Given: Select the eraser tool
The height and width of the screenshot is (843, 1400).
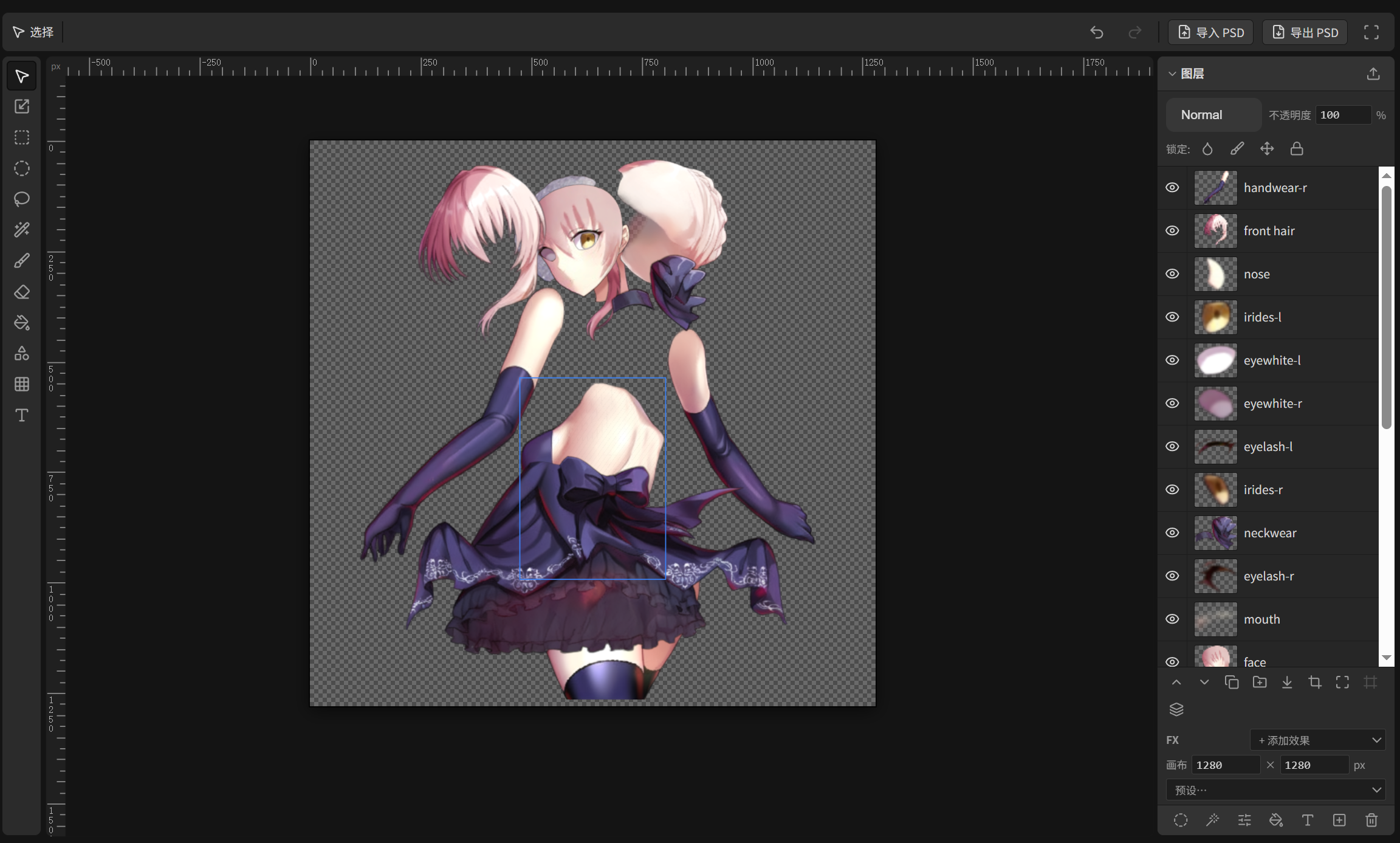Looking at the screenshot, I should (22, 292).
